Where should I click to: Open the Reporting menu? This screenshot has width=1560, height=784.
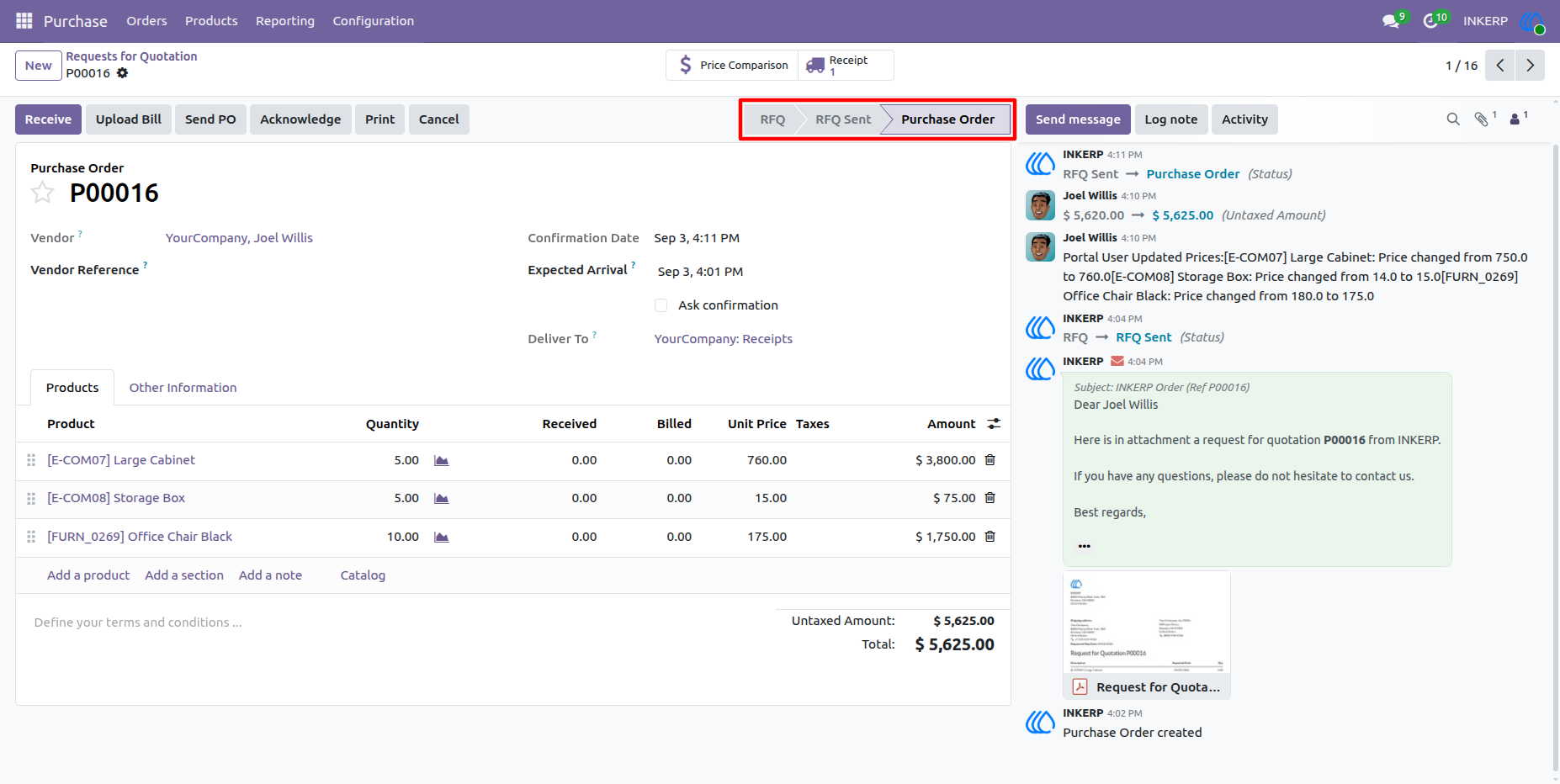285,21
